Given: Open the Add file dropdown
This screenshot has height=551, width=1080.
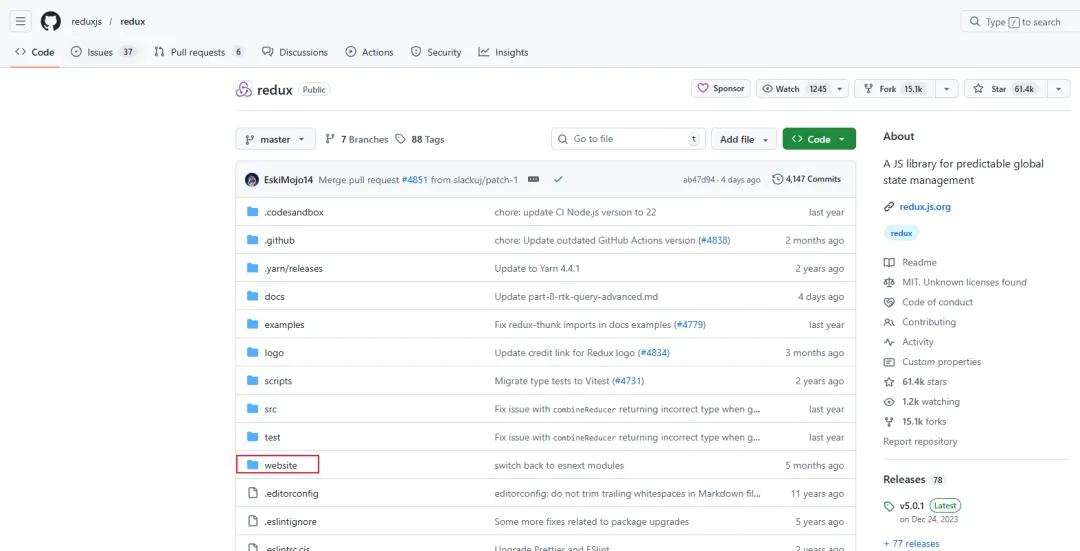Looking at the screenshot, I should [744, 139].
